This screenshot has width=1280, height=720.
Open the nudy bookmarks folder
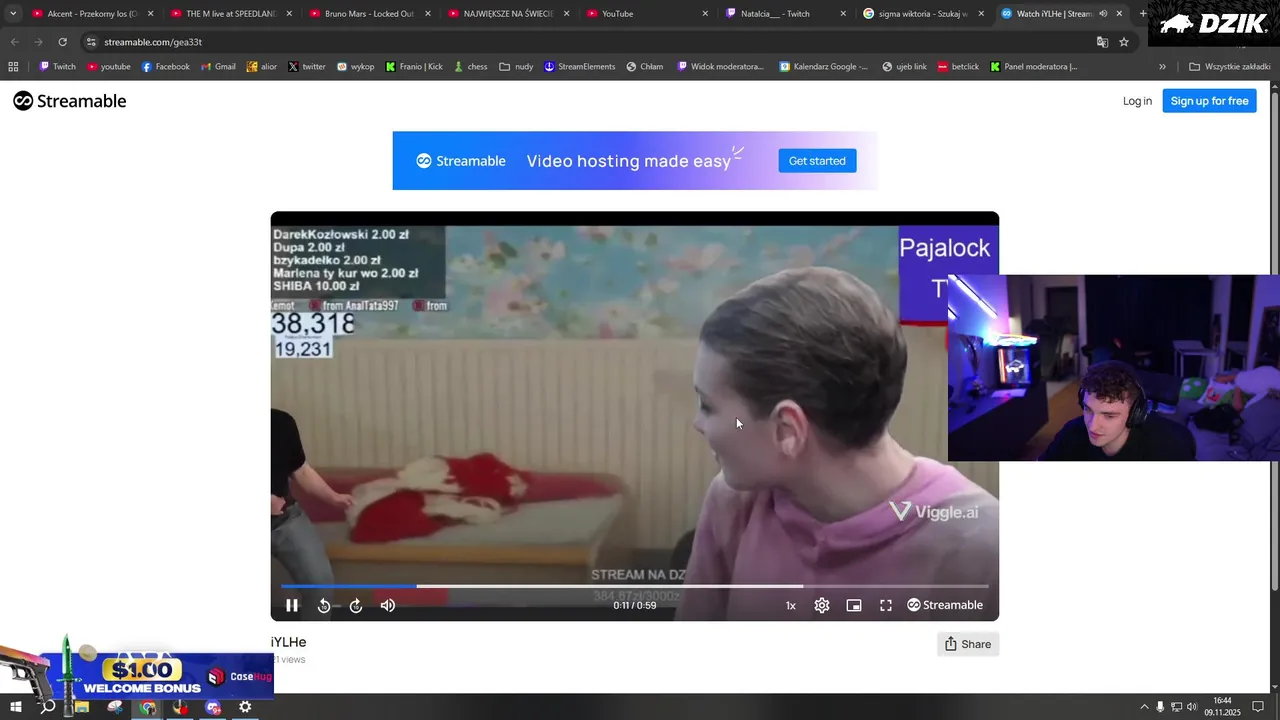click(x=517, y=67)
